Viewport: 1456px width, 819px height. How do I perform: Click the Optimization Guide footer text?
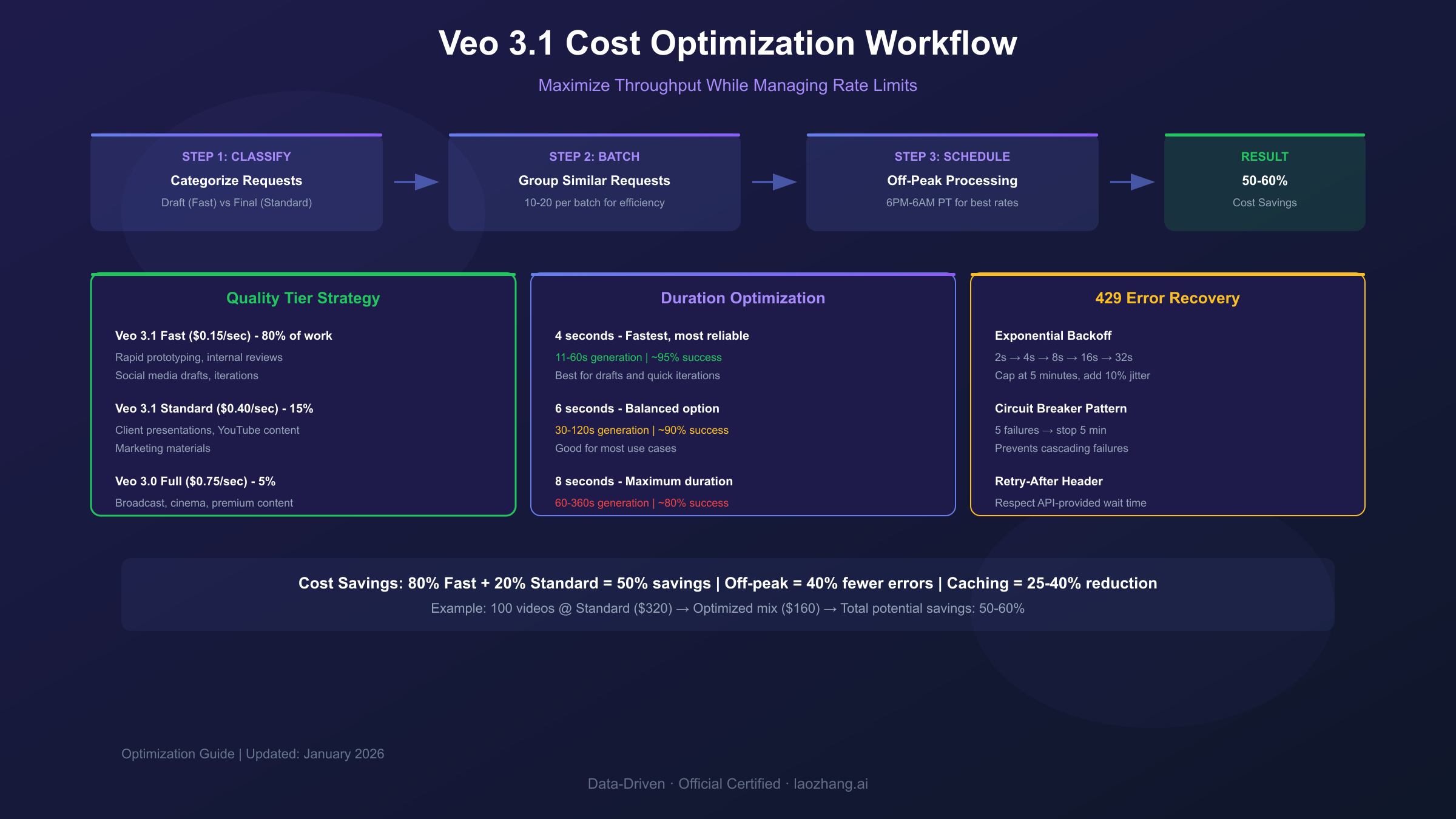pos(252,754)
